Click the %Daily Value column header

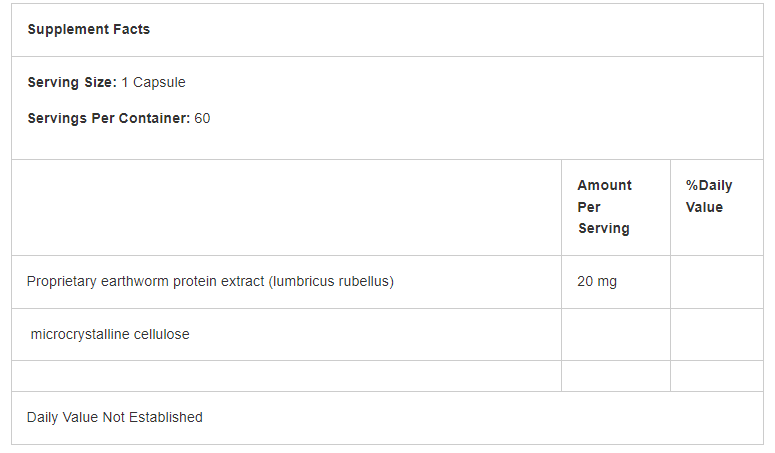click(x=708, y=196)
